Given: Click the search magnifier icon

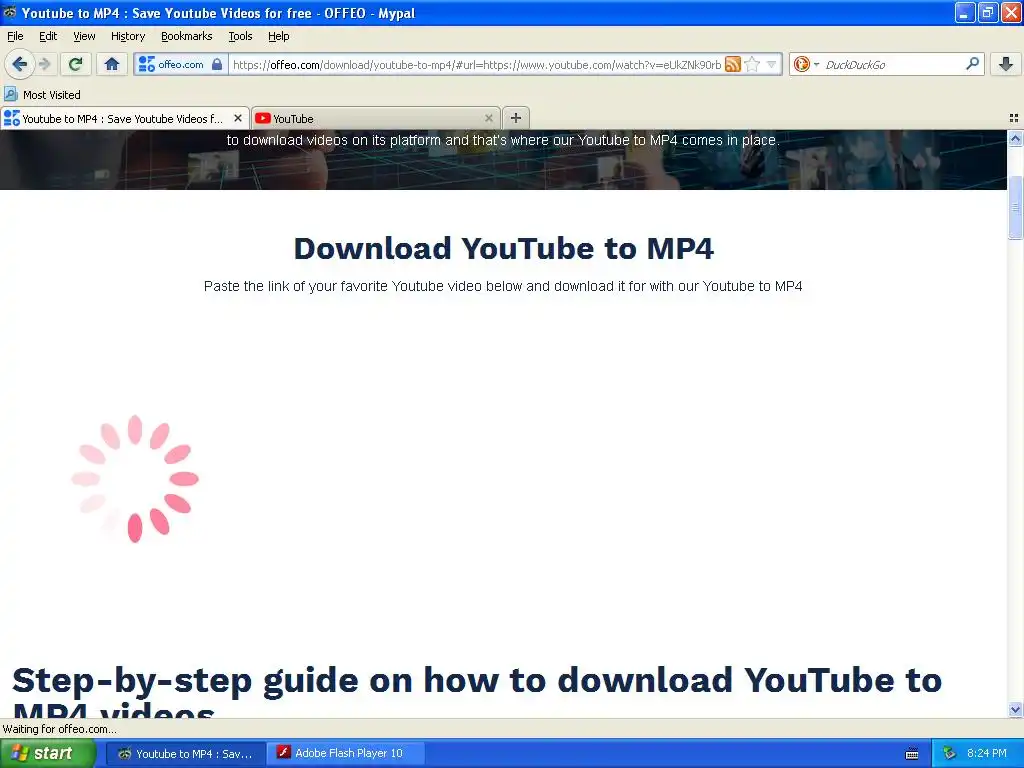Looking at the screenshot, I should tap(972, 63).
